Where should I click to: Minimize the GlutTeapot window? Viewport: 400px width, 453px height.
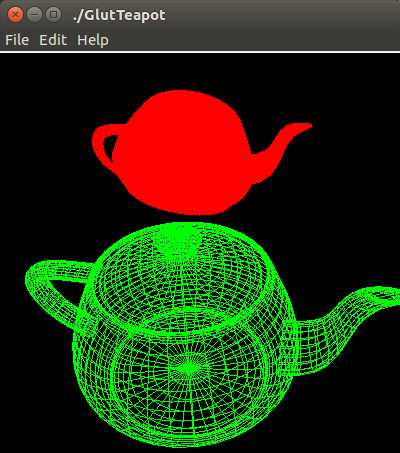tap(34, 15)
